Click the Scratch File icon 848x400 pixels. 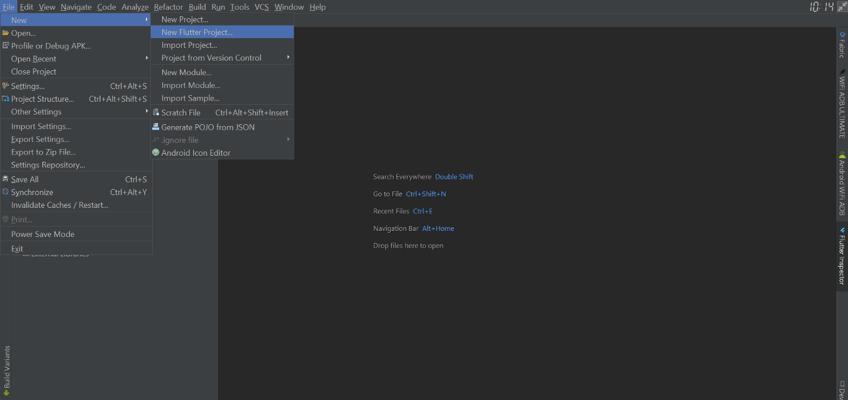[x=156, y=113]
